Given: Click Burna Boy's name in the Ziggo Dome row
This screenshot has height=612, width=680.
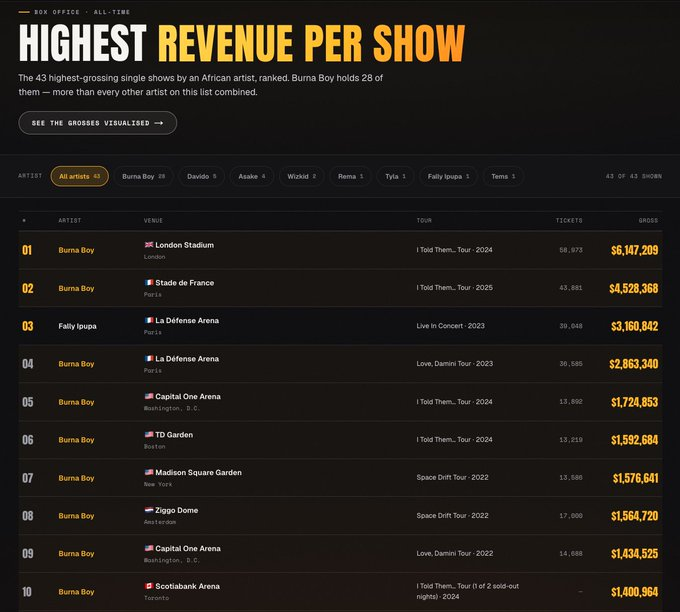Looking at the screenshot, I should pyautogui.click(x=76, y=515).
